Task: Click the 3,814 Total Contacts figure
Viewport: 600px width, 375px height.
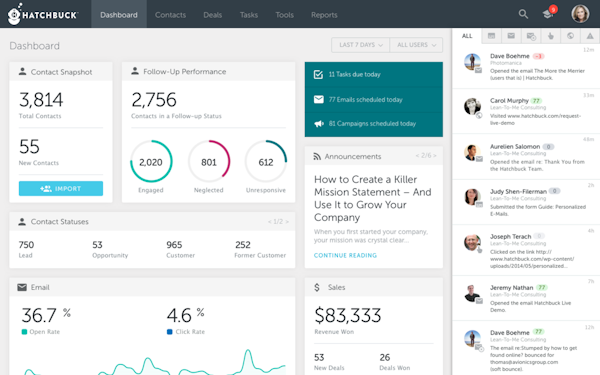Action: (41, 99)
